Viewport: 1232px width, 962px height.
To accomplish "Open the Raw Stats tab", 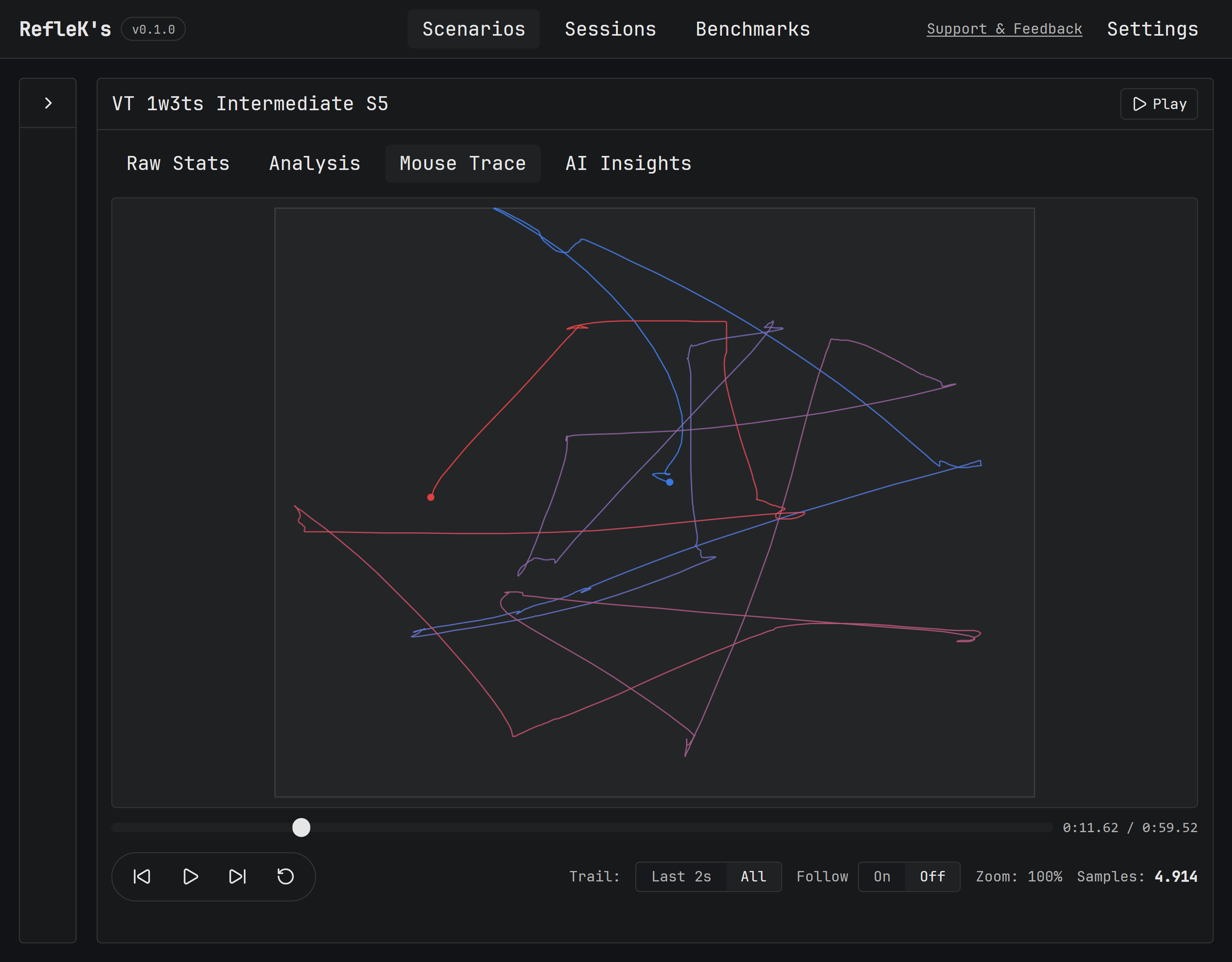I will [178, 164].
